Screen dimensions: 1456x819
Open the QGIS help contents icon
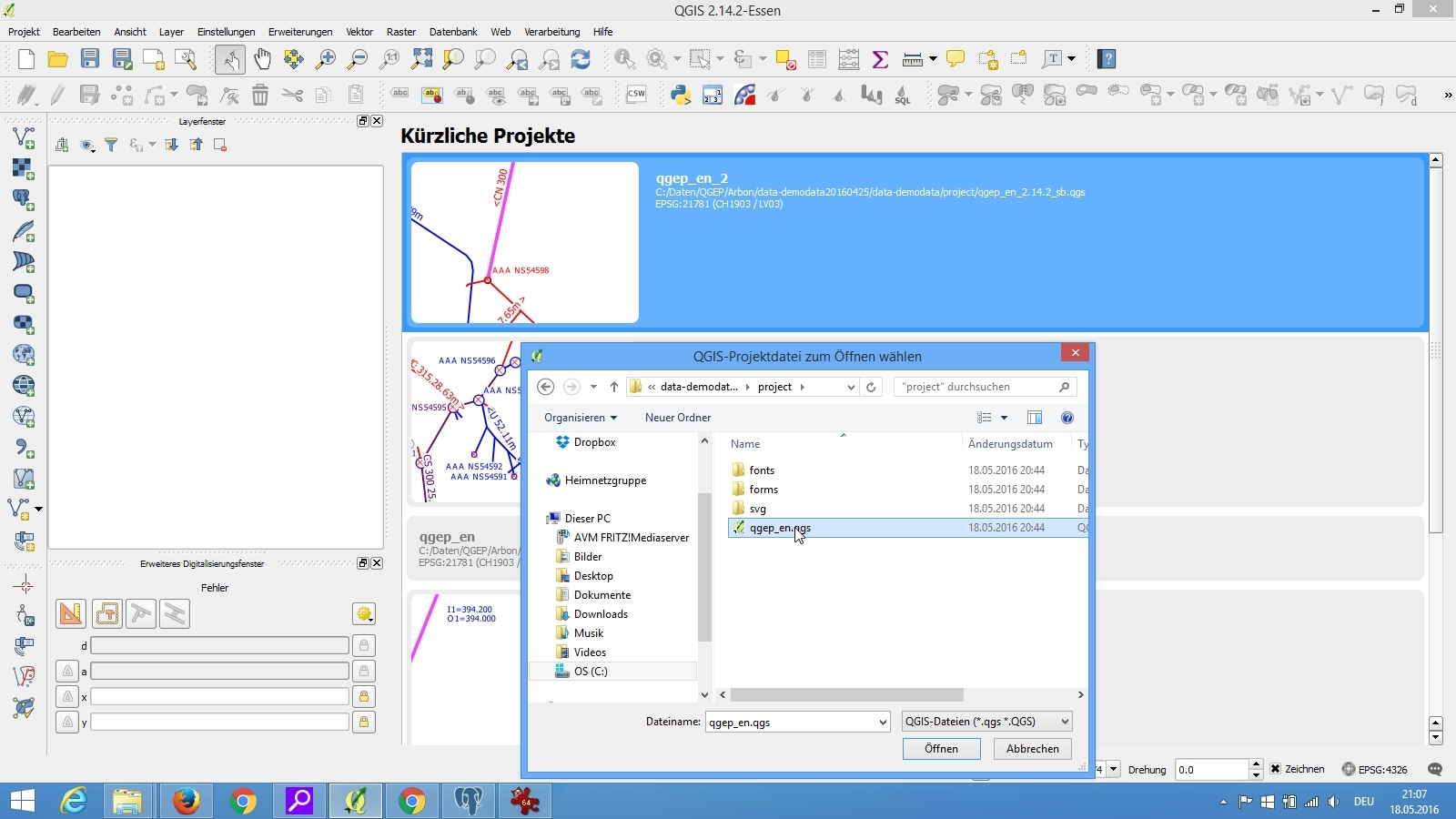pos(1107,59)
